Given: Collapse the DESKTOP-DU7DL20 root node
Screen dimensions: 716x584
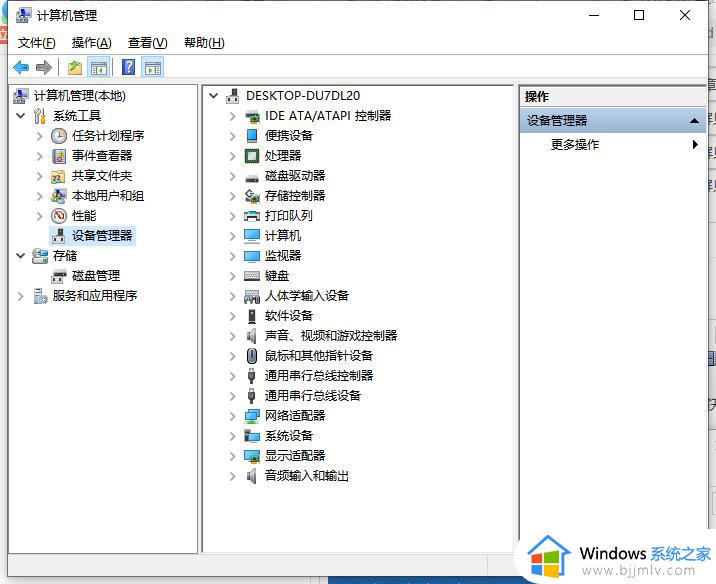Looking at the screenshot, I should pyautogui.click(x=213, y=96).
